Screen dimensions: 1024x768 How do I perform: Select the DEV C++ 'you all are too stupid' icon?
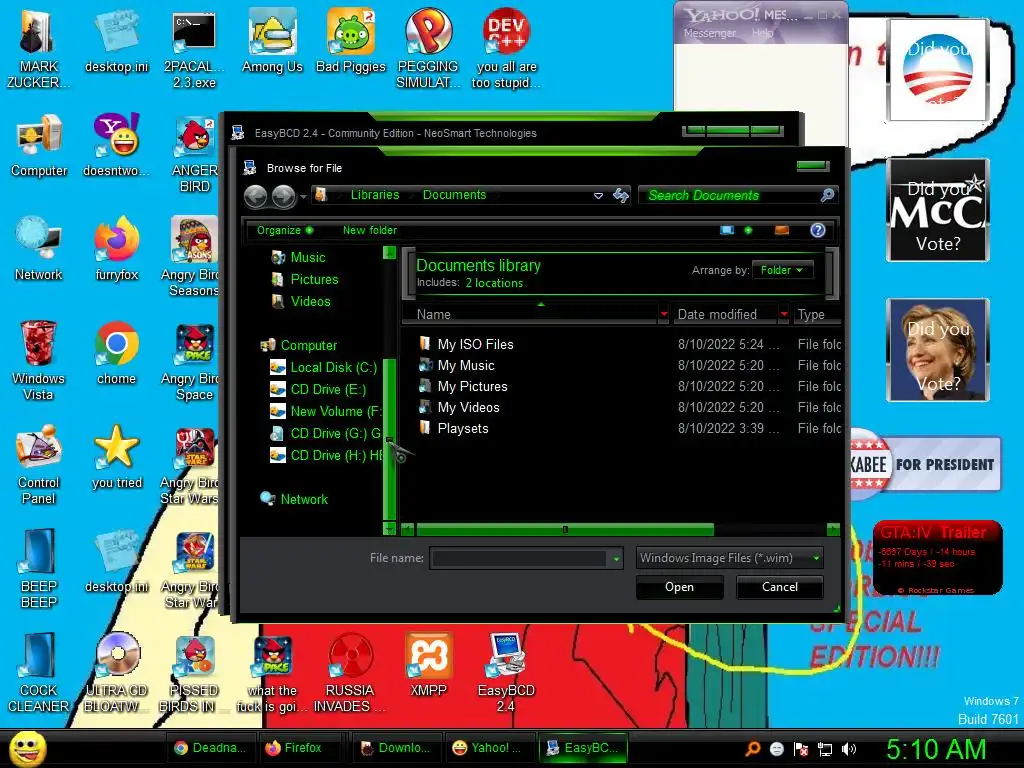[506, 48]
